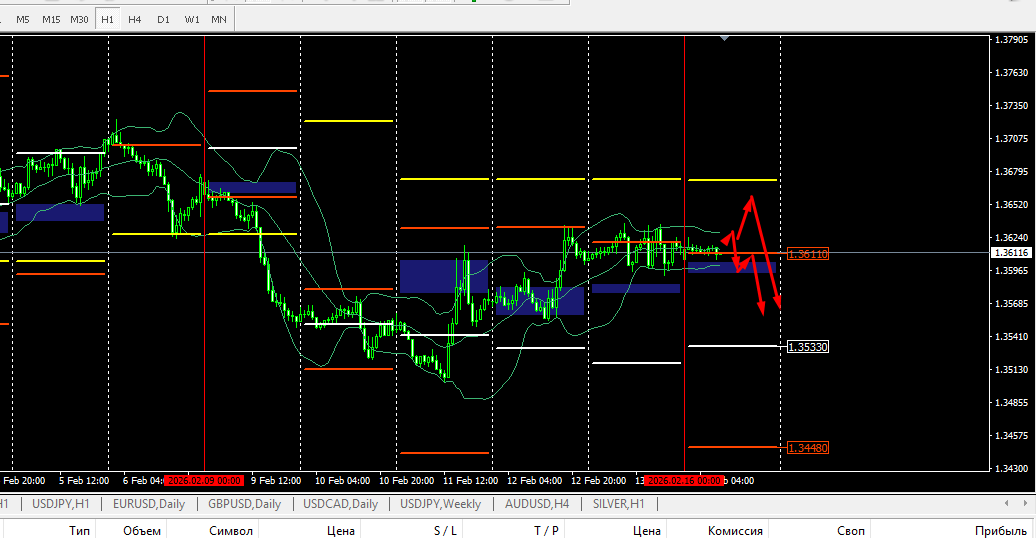Click the 1.34575 price scale value

(x=1012, y=436)
